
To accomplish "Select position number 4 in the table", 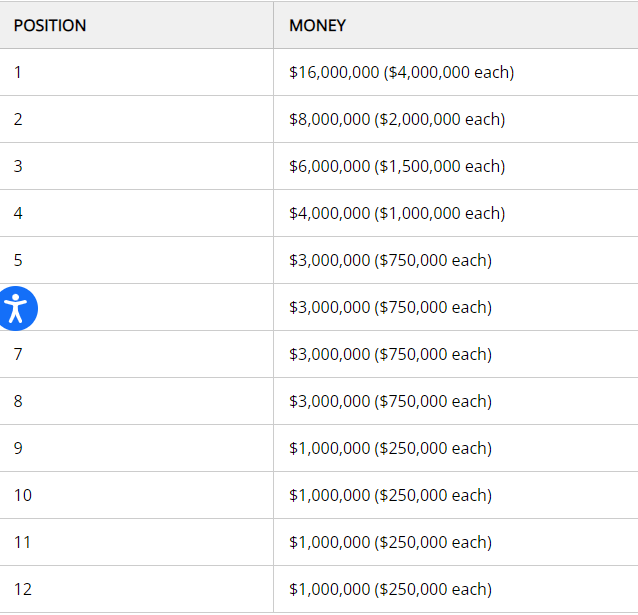I will (x=18, y=214).
